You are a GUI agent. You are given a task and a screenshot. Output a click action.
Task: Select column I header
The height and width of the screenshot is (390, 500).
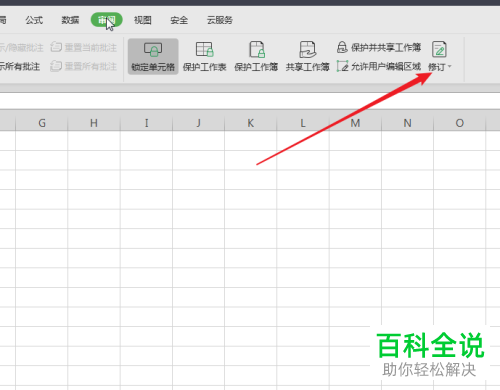click(146, 123)
